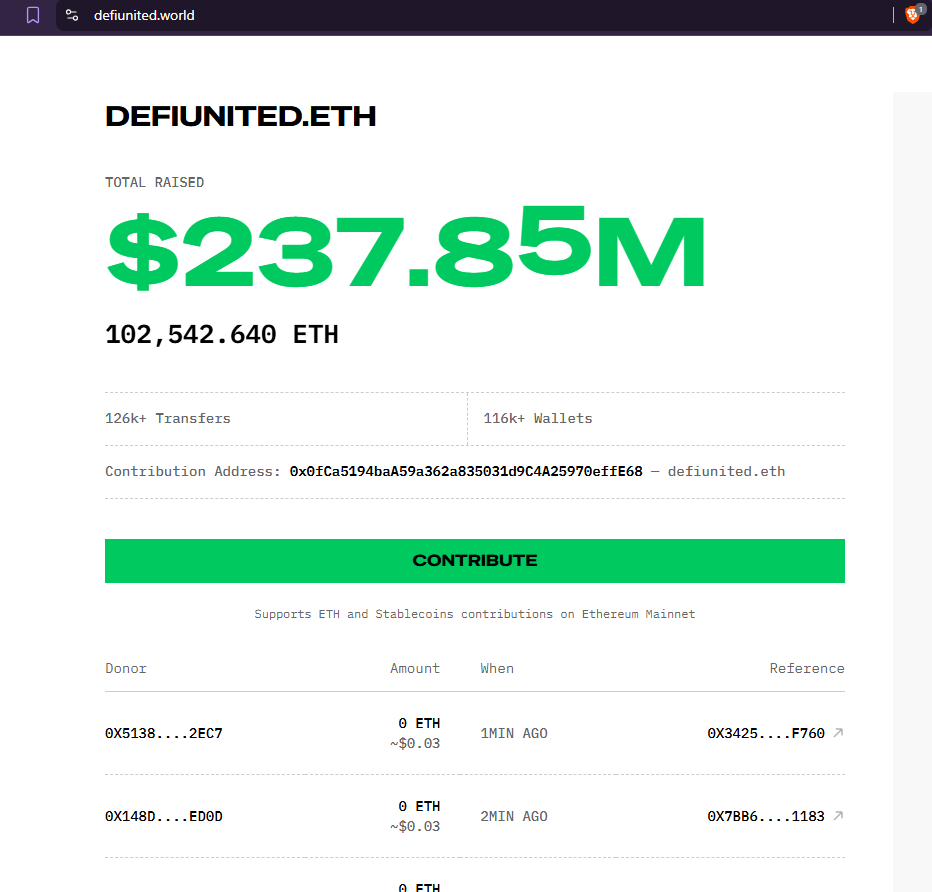This screenshot has height=892, width=932.
Task: Click the When column header
Action: tap(497, 668)
